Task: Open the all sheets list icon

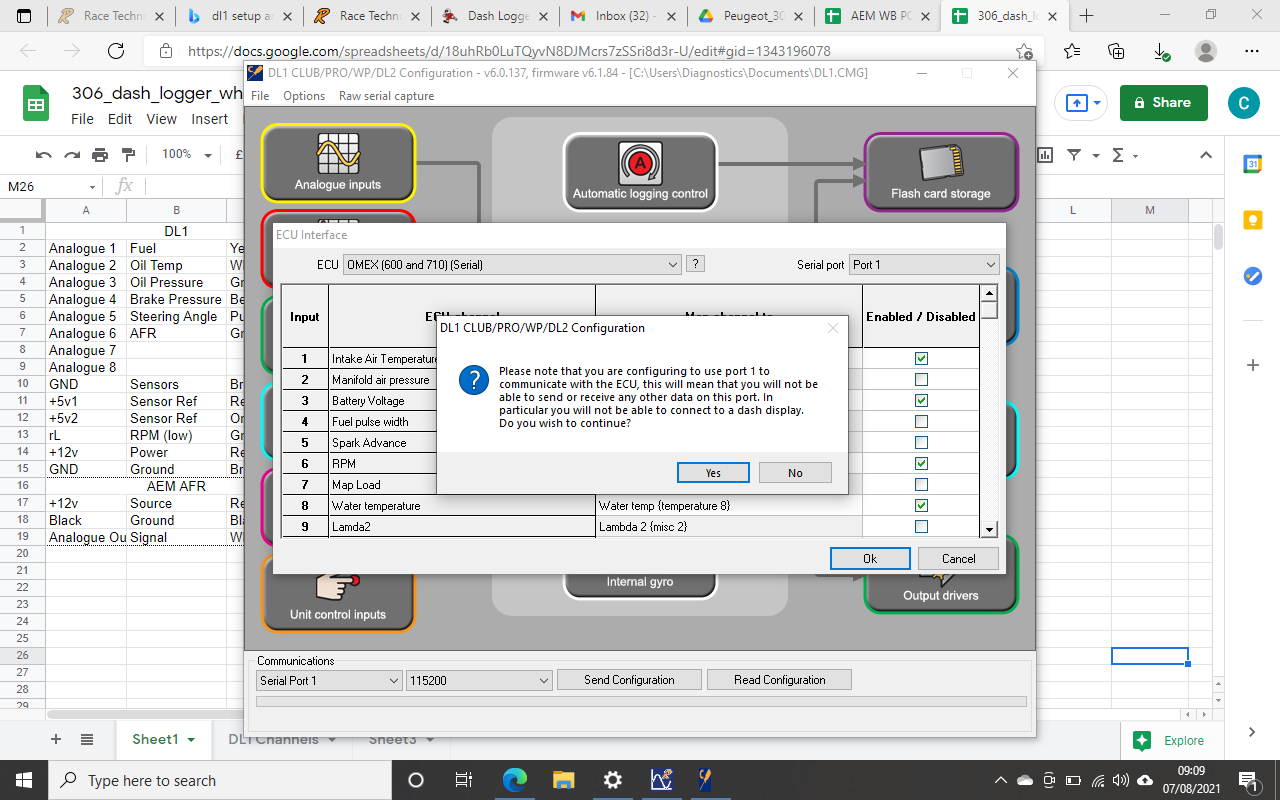Action: 87,739
